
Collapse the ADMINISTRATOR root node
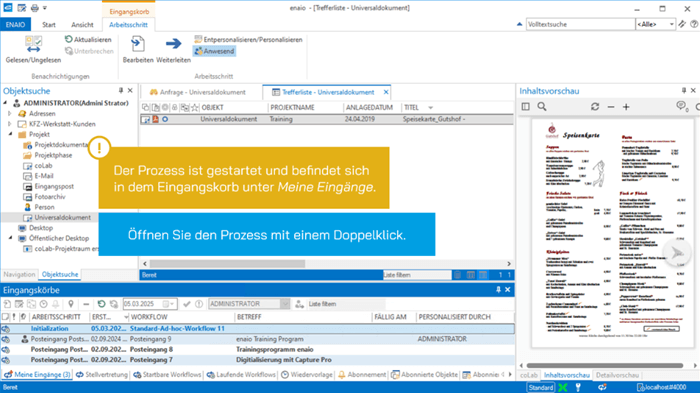5,103
